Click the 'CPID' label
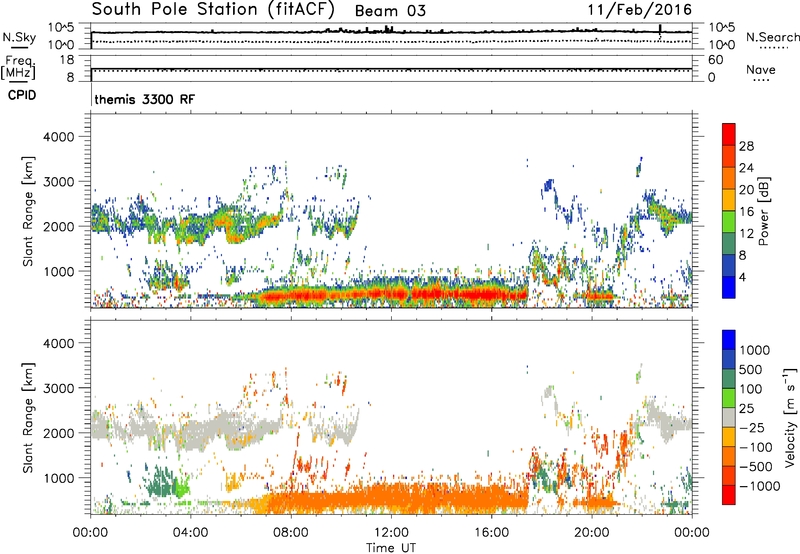Viewport: 800px width, 554px height. click(22, 95)
